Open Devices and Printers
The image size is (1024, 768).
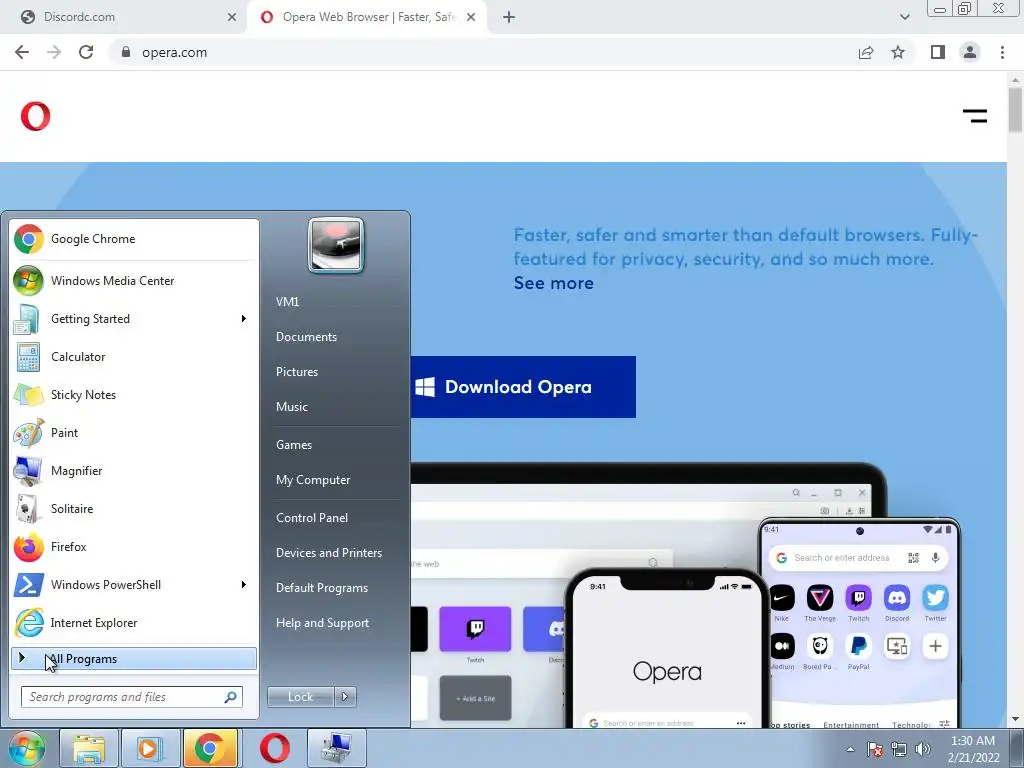328,553
